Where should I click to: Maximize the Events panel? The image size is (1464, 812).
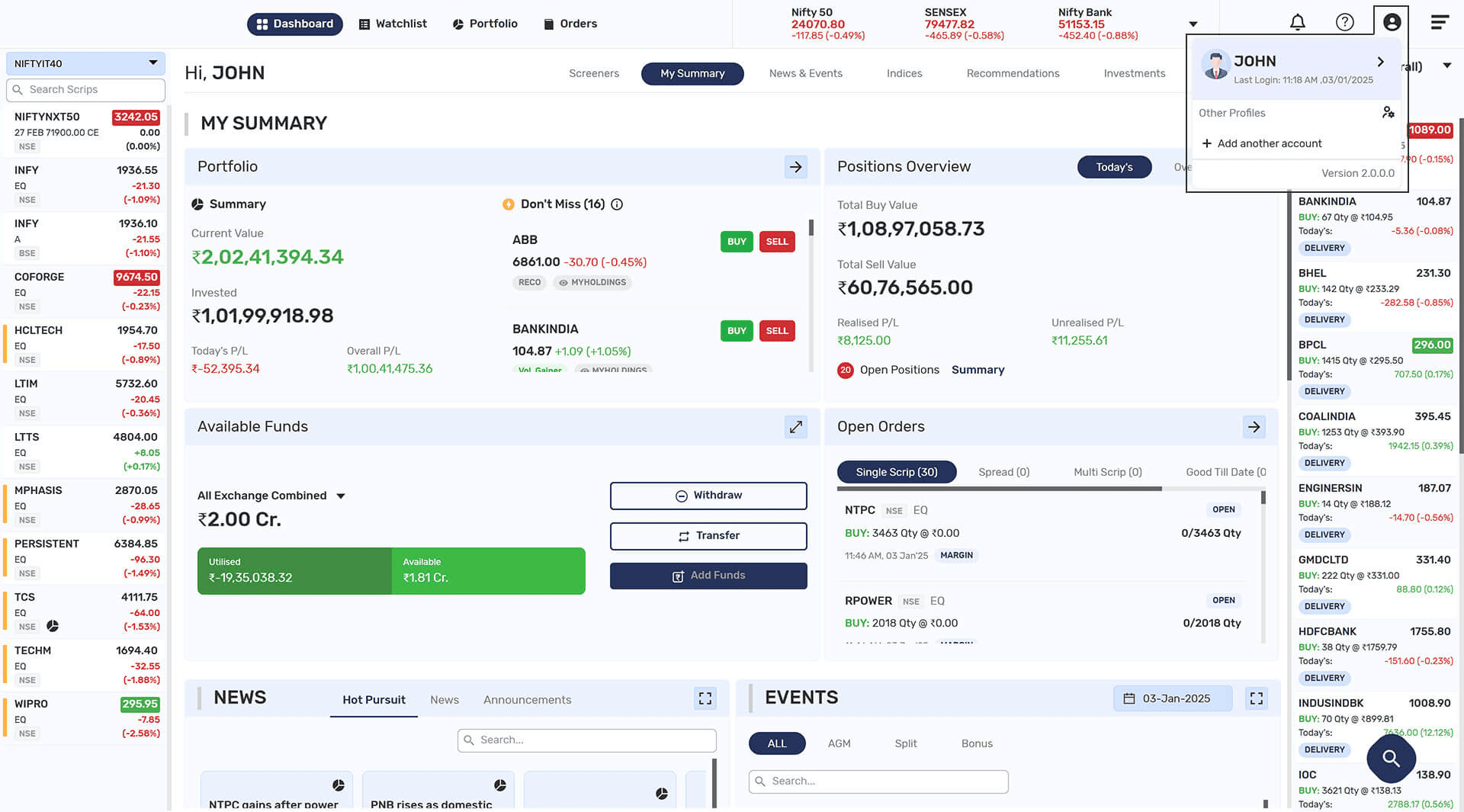[x=1257, y=698]
